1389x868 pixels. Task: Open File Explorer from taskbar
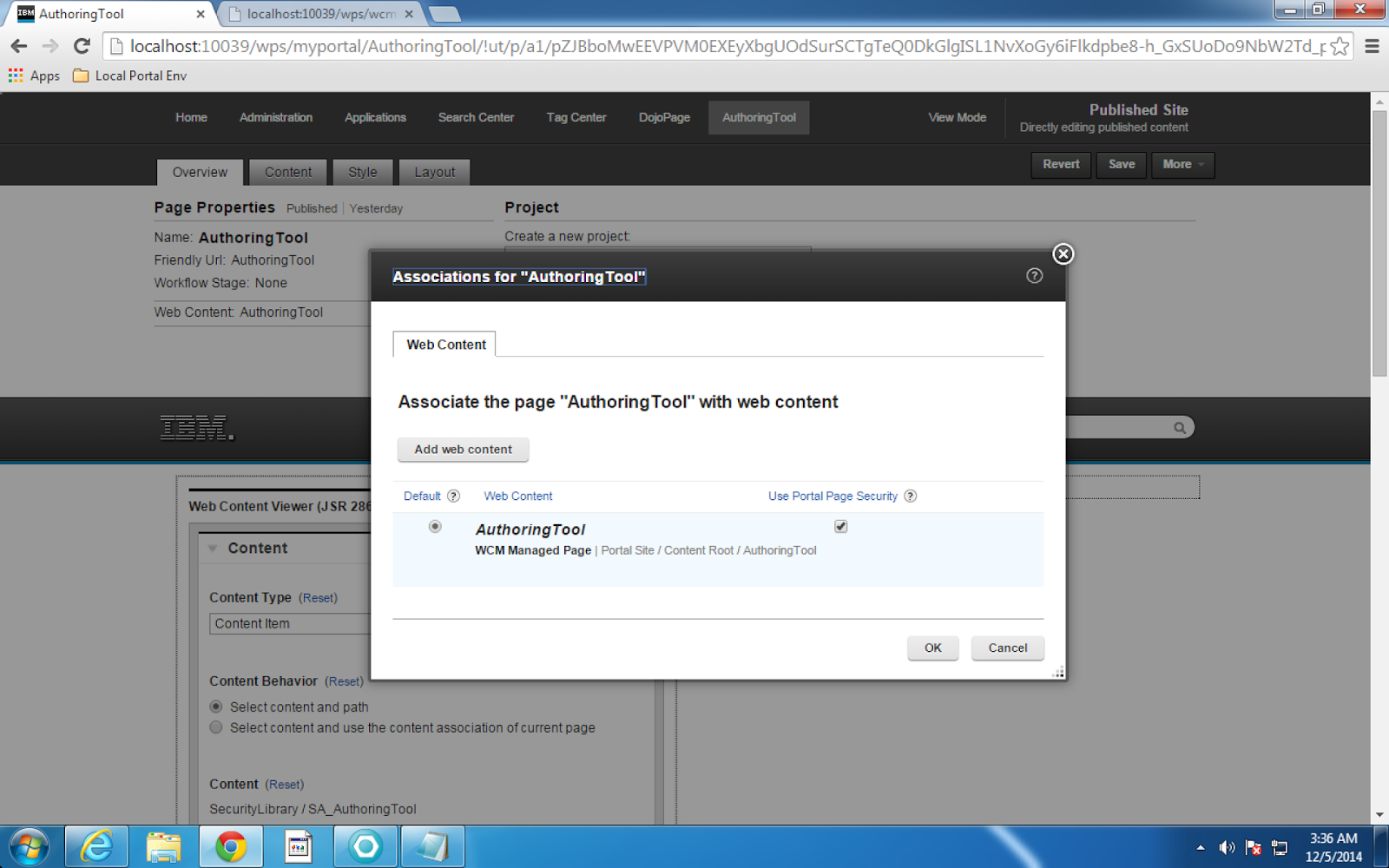tap(163, 846)
